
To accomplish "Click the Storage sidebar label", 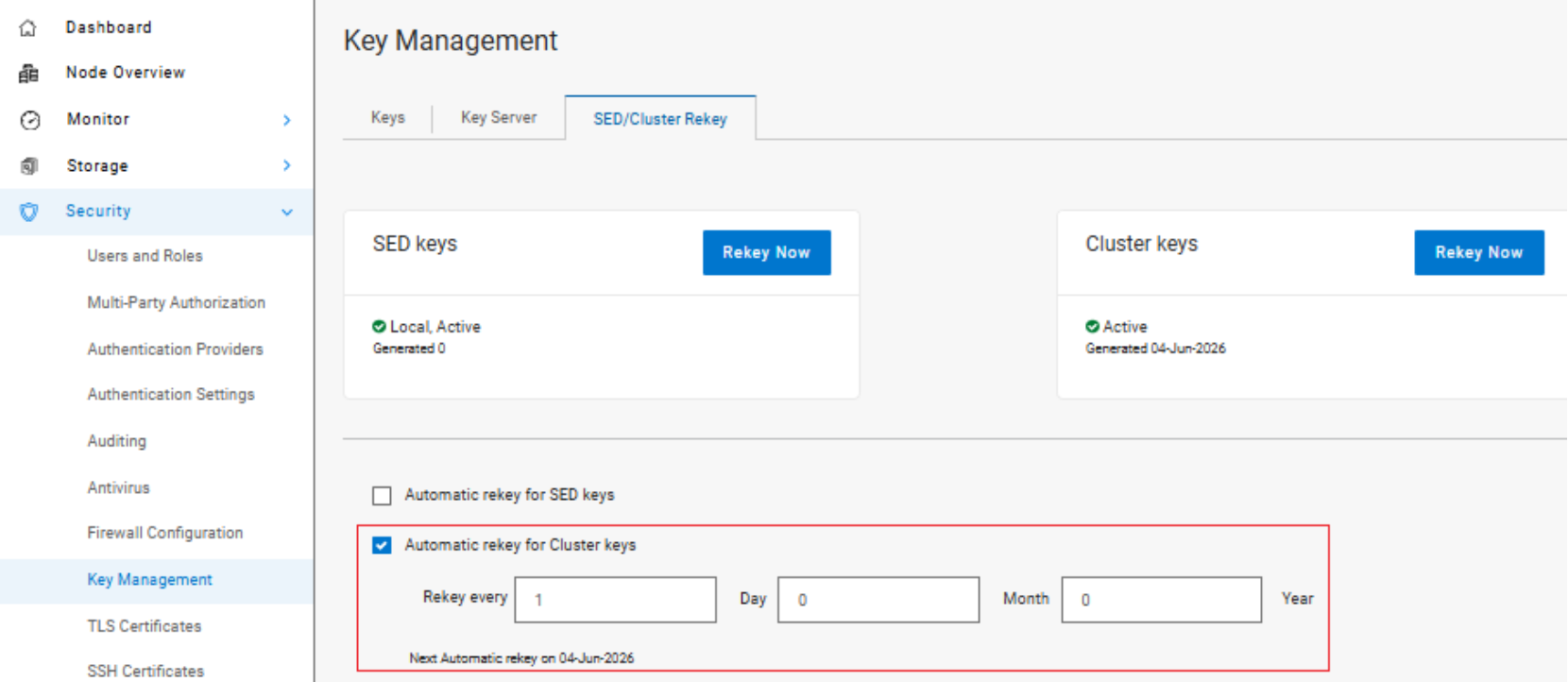I will pos(97,166).
